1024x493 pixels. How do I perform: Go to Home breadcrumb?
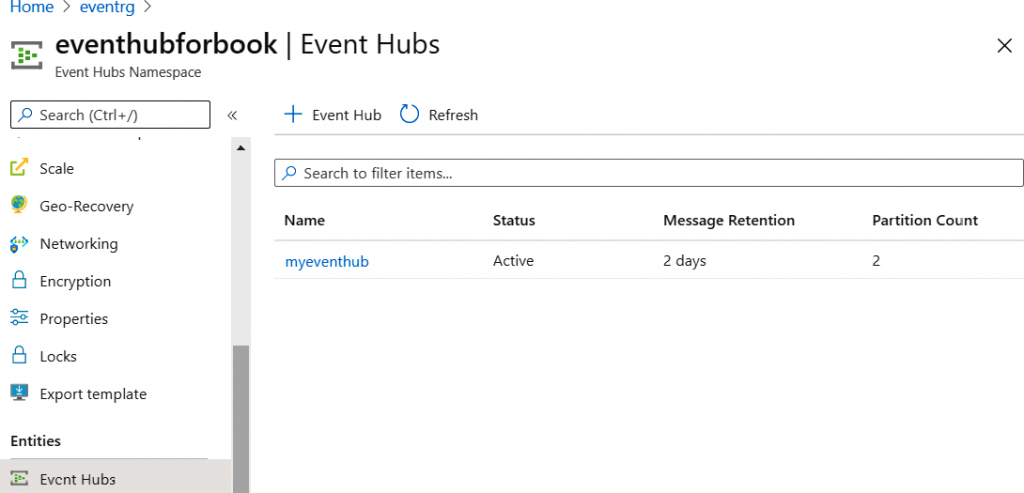31,7
